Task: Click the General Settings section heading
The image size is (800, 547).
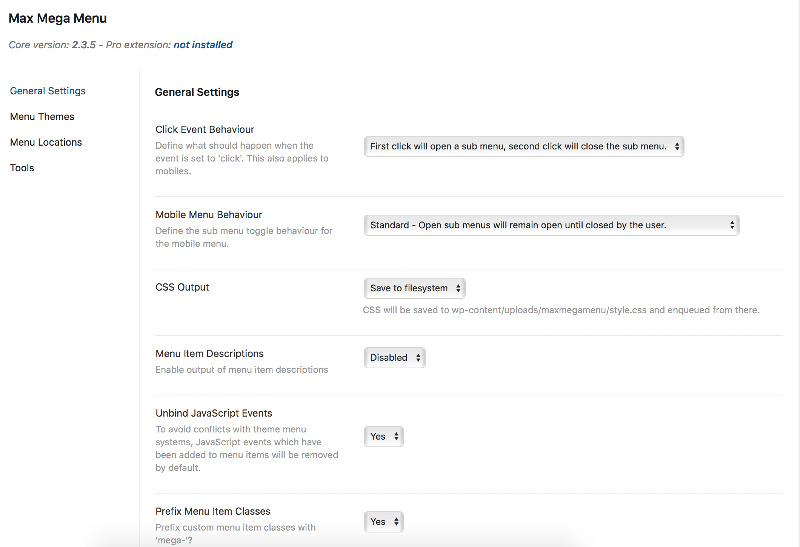Action: (197, 92)
